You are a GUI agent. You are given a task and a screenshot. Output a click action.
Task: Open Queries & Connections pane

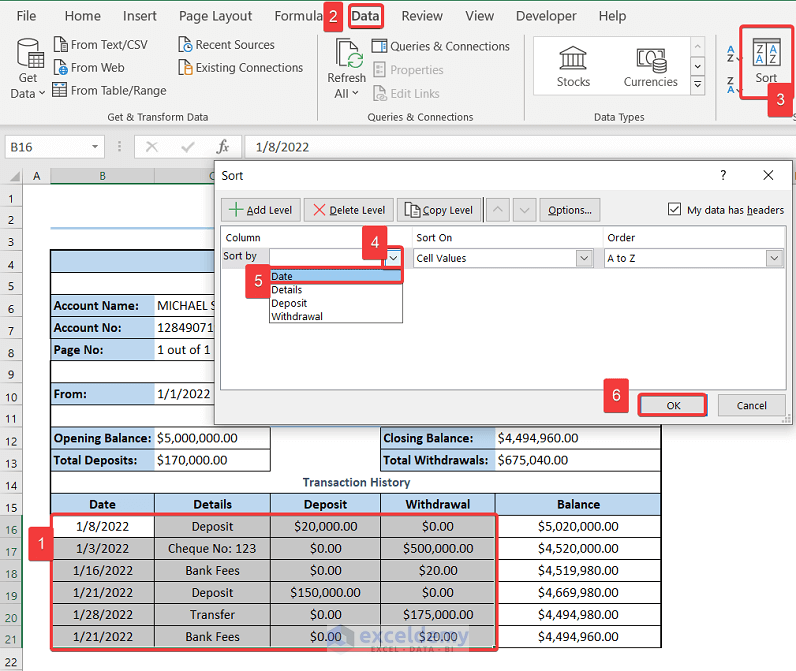[441, 46]
